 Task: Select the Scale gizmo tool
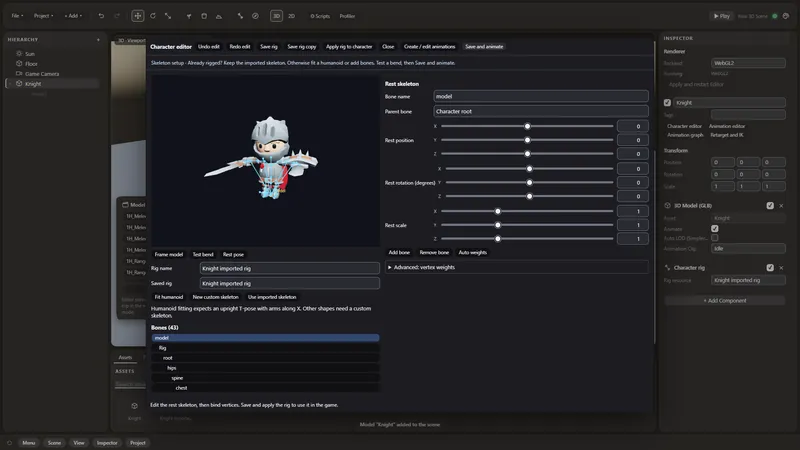[x=168, y=16]
